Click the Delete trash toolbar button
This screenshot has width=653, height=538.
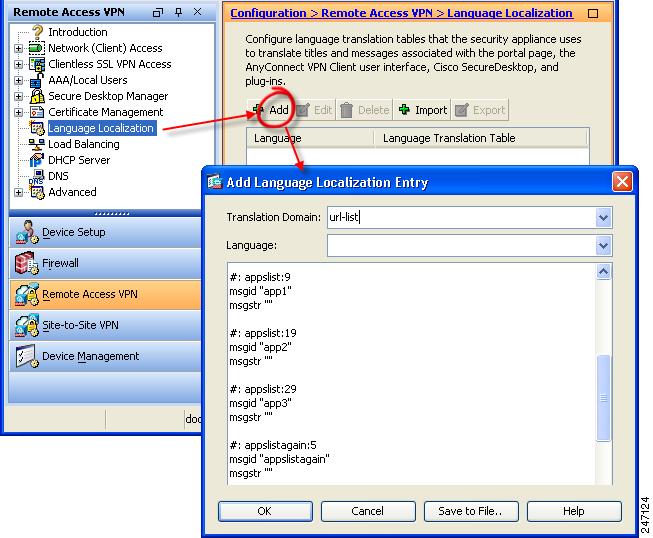[364, 110]
